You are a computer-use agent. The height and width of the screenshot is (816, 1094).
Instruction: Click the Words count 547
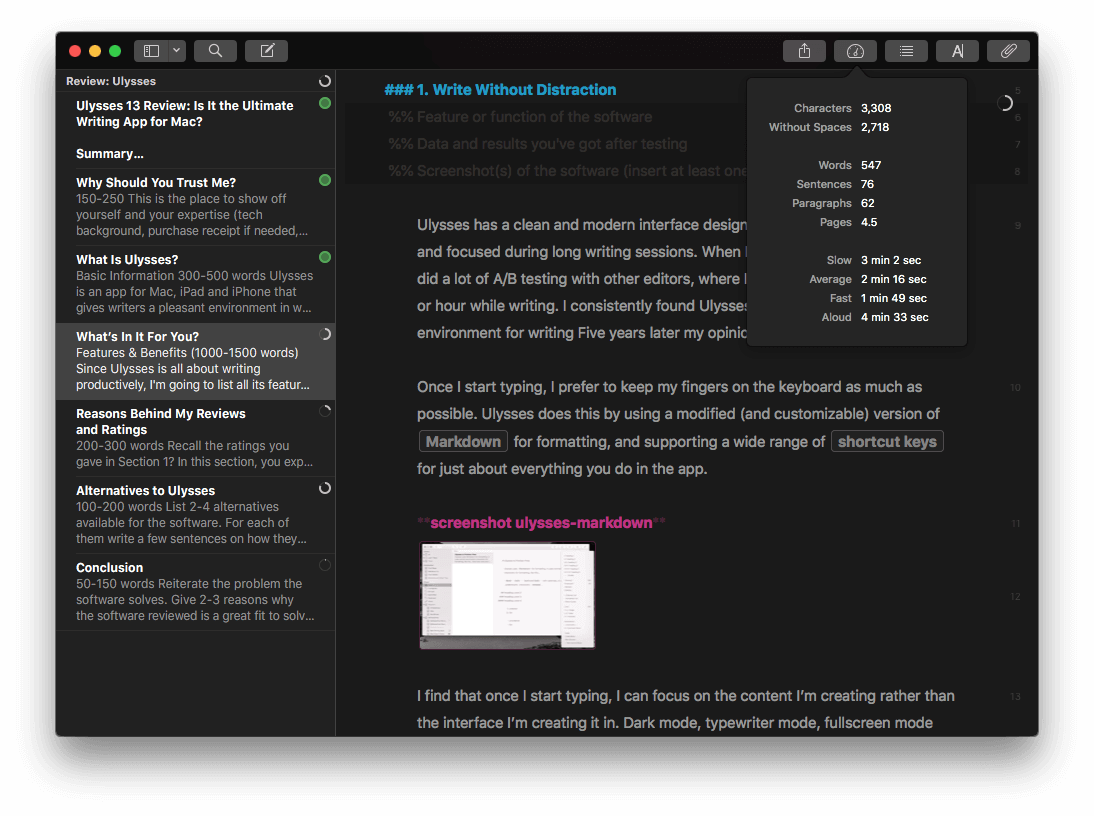coord(871,165)
